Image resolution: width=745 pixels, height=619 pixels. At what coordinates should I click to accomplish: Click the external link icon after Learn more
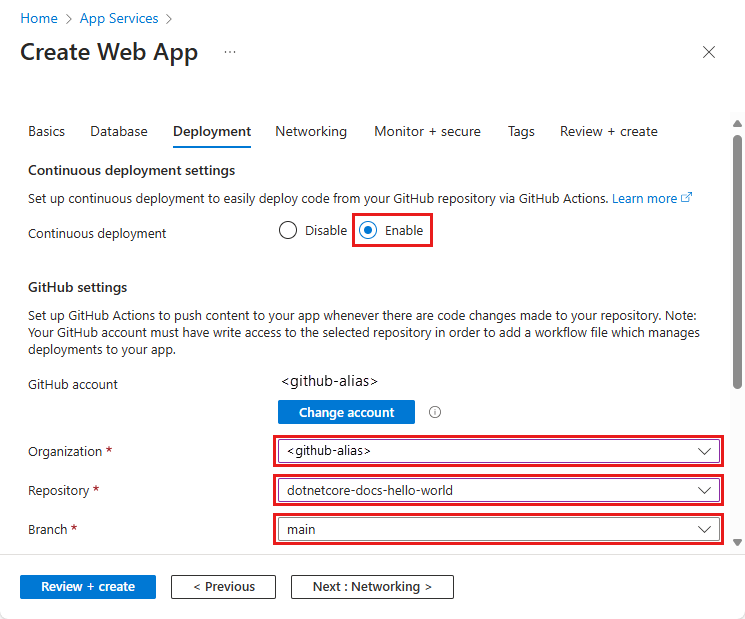click(x=686, y=198)
